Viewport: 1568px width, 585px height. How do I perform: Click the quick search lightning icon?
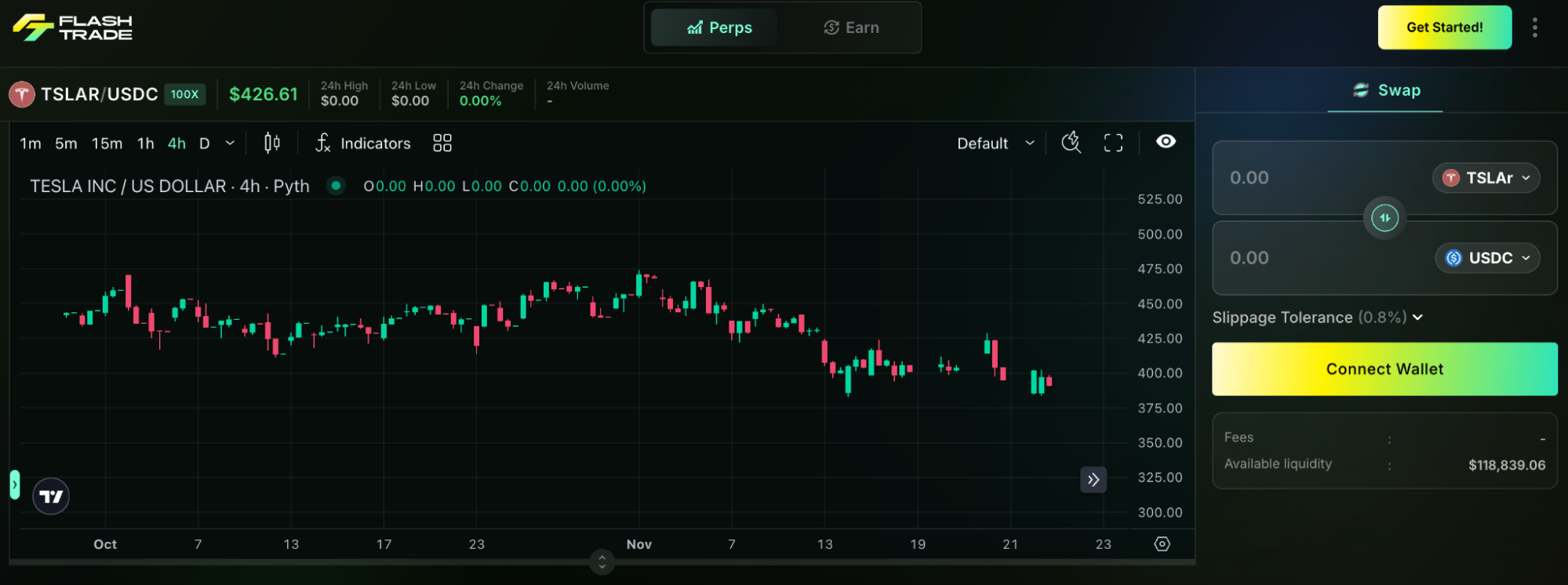[x=1071, y=143]
